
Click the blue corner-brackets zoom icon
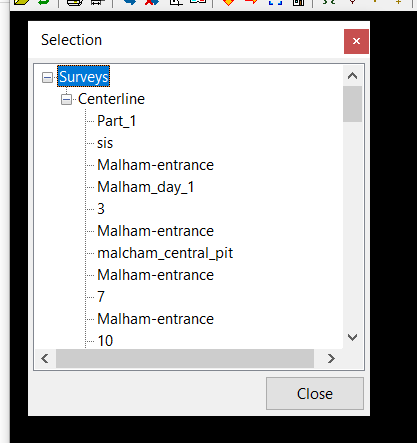click(x=275, y=2)
